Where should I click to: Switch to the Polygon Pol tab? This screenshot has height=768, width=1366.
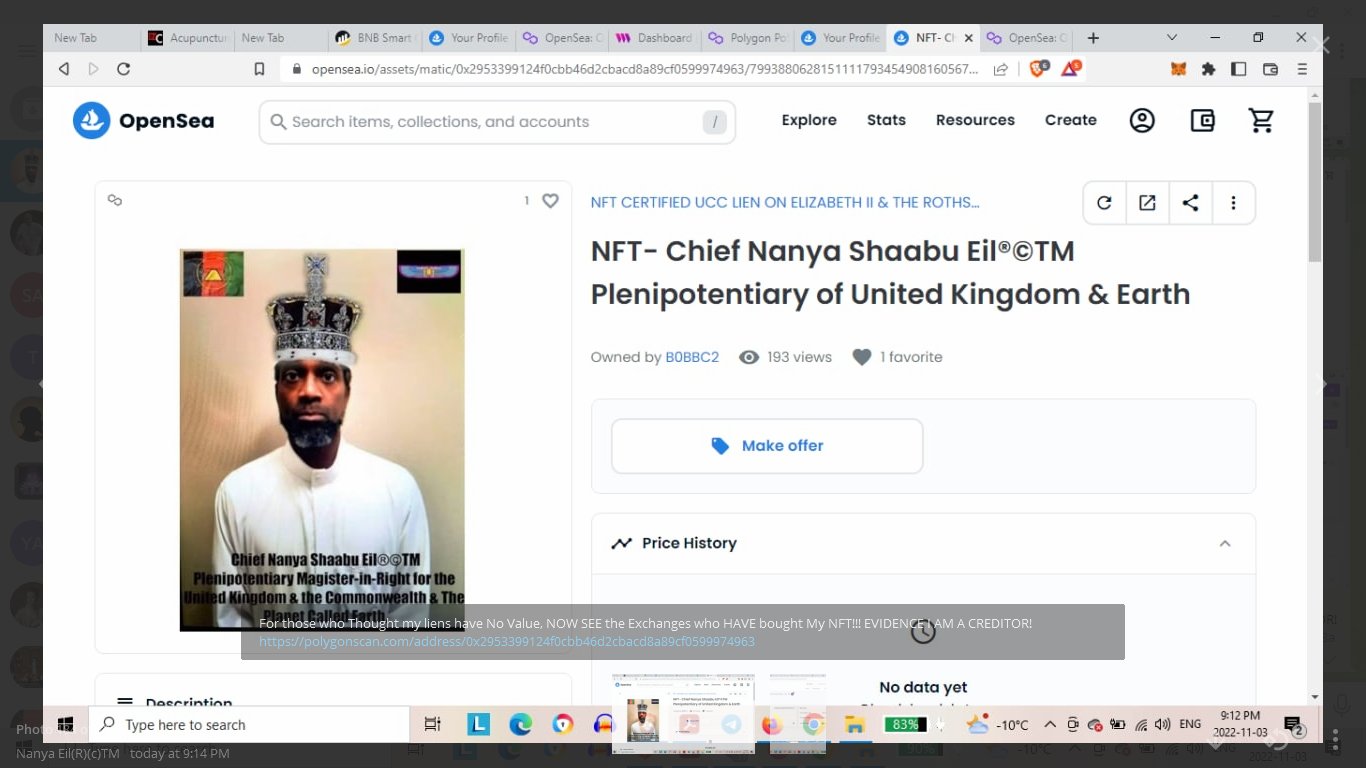[748, 38]
